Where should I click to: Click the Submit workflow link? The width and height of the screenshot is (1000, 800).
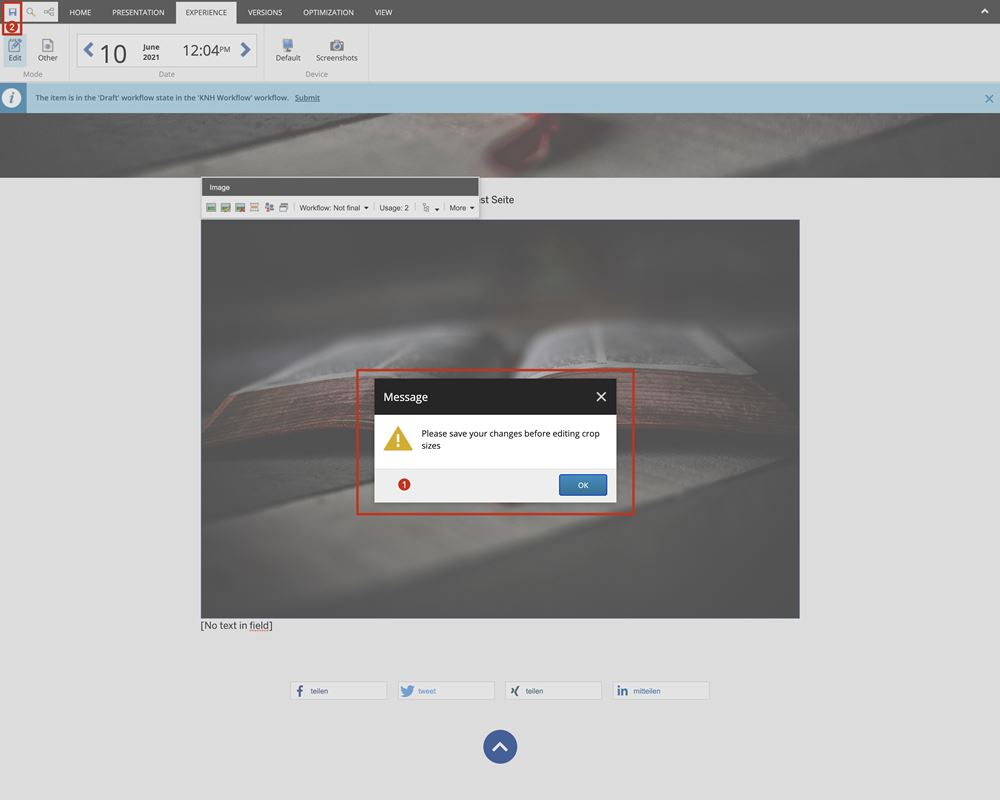[307, 98]
